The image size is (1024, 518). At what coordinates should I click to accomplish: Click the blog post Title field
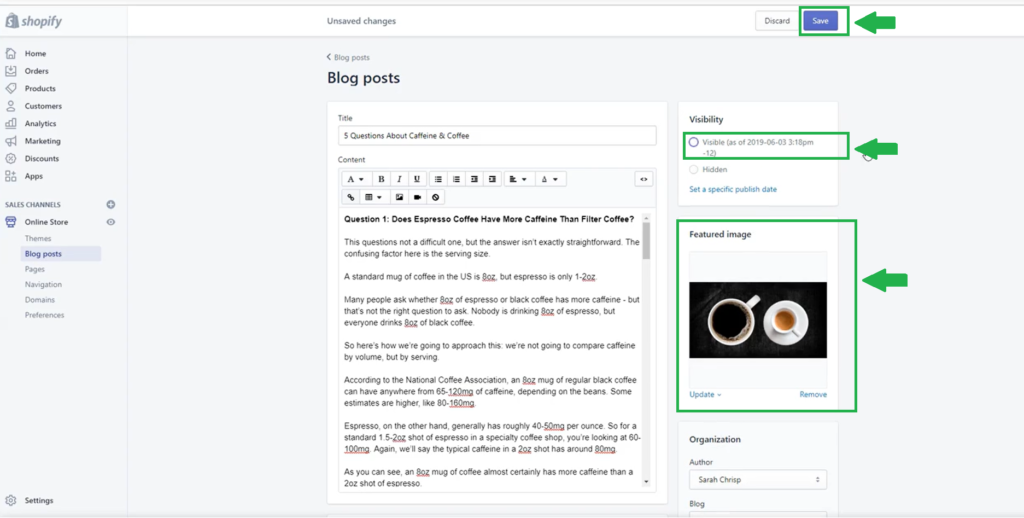497,136
